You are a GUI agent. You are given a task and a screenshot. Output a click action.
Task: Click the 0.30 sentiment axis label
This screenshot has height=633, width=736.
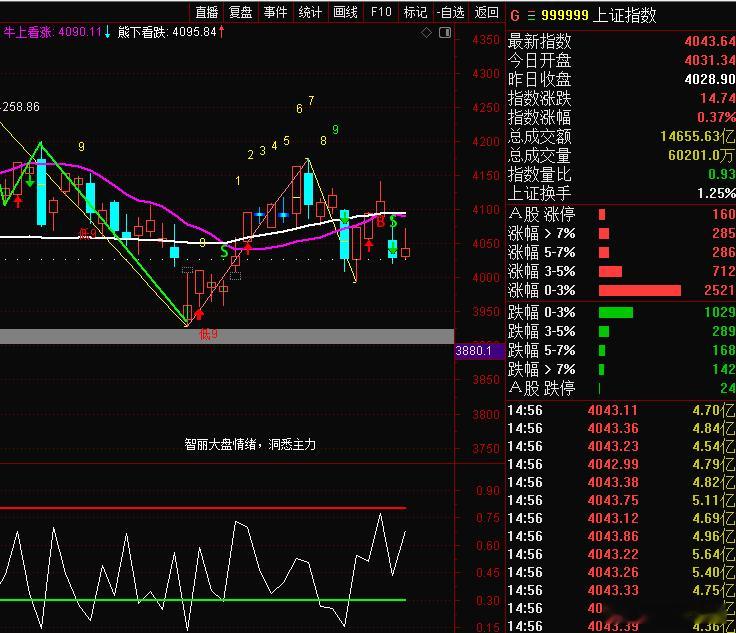tap(488, 601)
